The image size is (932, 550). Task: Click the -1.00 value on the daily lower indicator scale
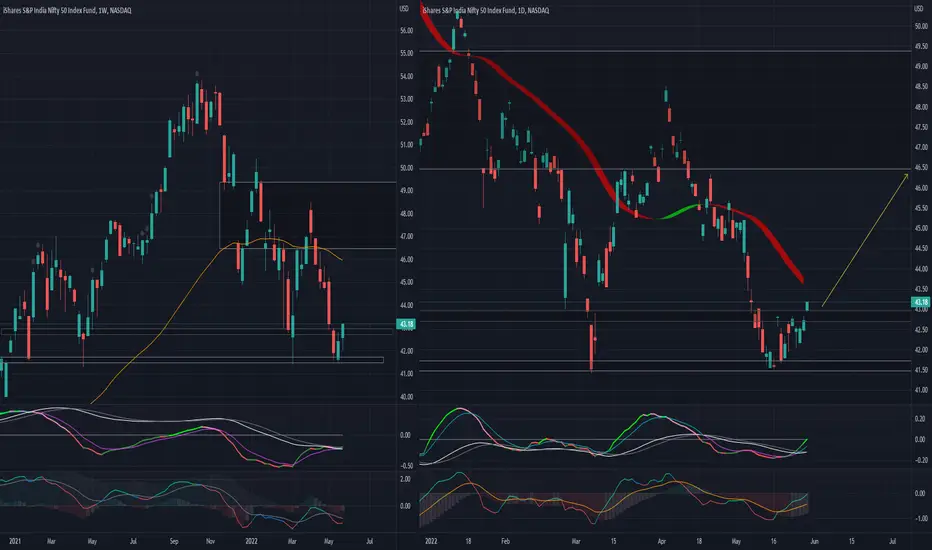click(x=920, y=518)
